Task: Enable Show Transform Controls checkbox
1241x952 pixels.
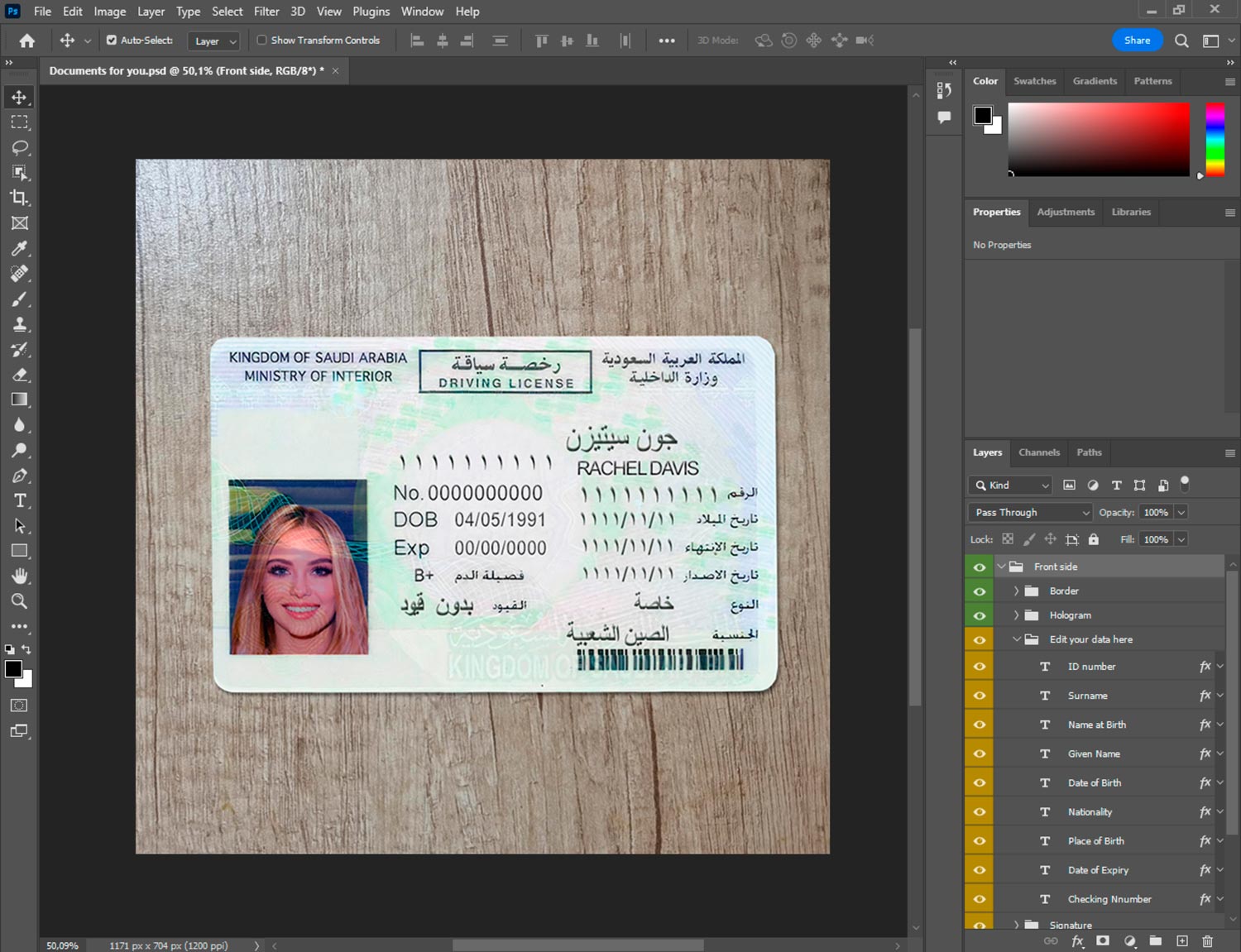Action: point(261,40)
